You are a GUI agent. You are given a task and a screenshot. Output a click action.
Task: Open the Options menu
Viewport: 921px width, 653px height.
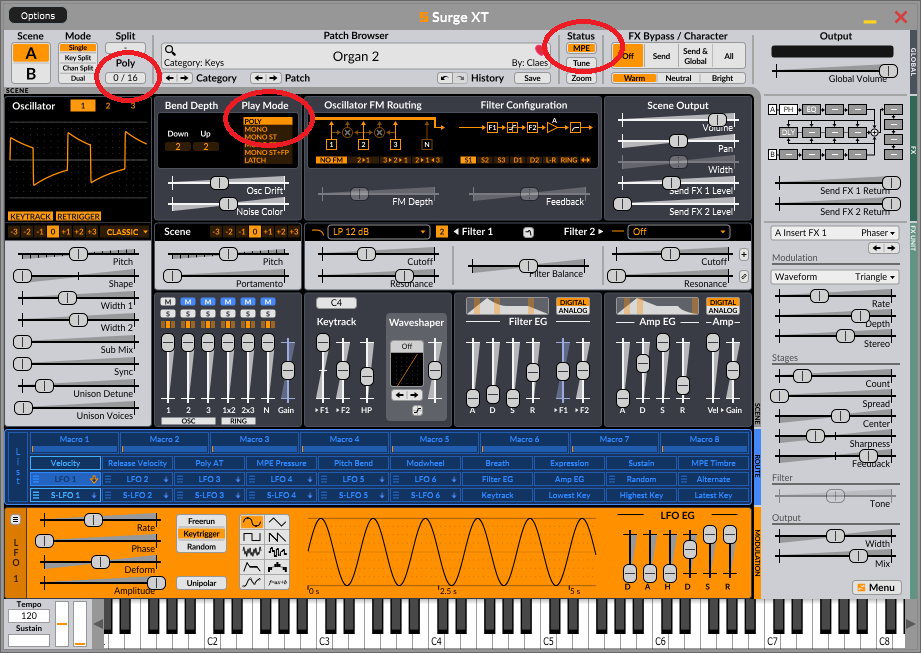38,15
